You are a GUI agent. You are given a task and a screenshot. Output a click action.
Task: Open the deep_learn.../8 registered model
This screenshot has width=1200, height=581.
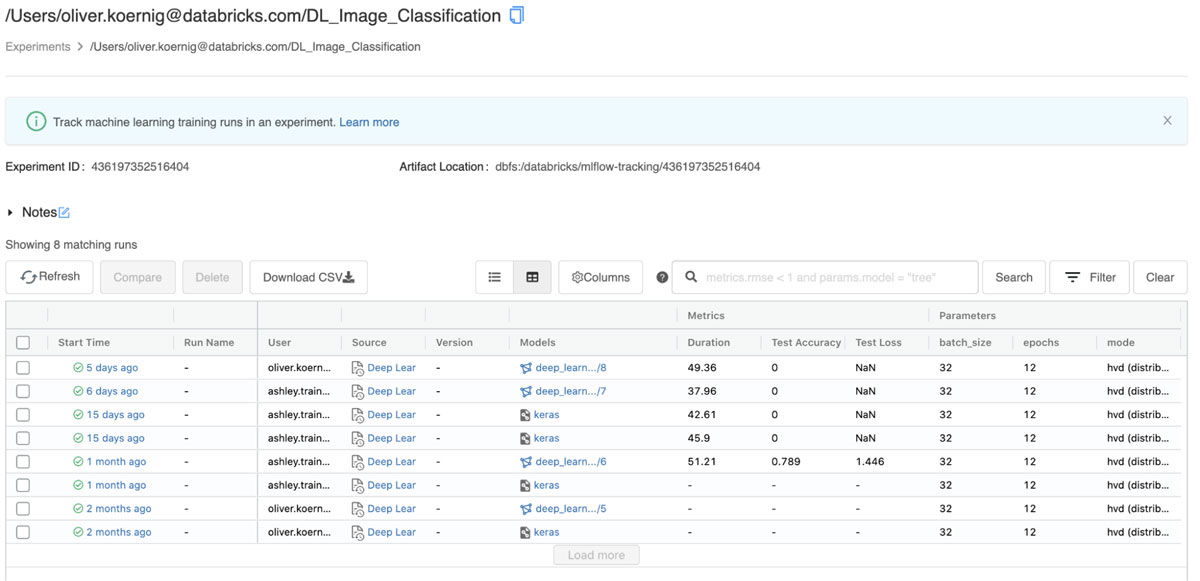[570, 368]
